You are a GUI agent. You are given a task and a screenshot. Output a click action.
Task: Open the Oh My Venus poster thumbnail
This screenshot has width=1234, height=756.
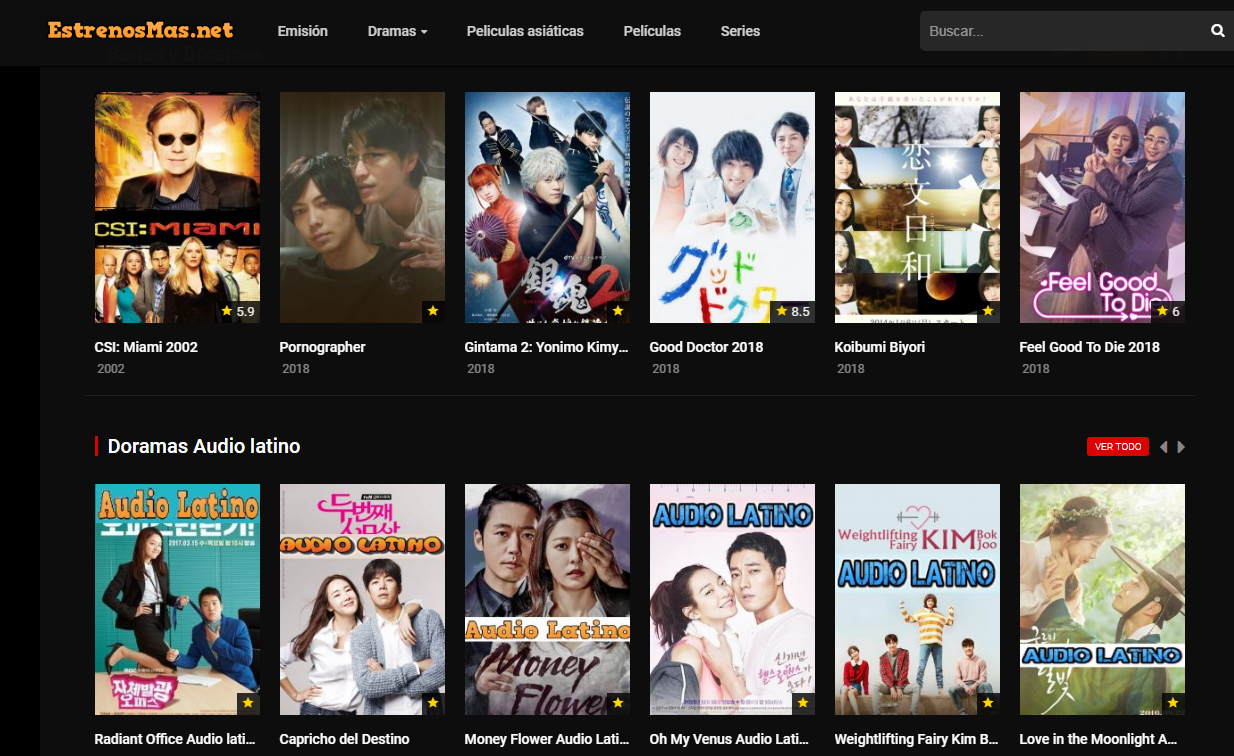732,599
